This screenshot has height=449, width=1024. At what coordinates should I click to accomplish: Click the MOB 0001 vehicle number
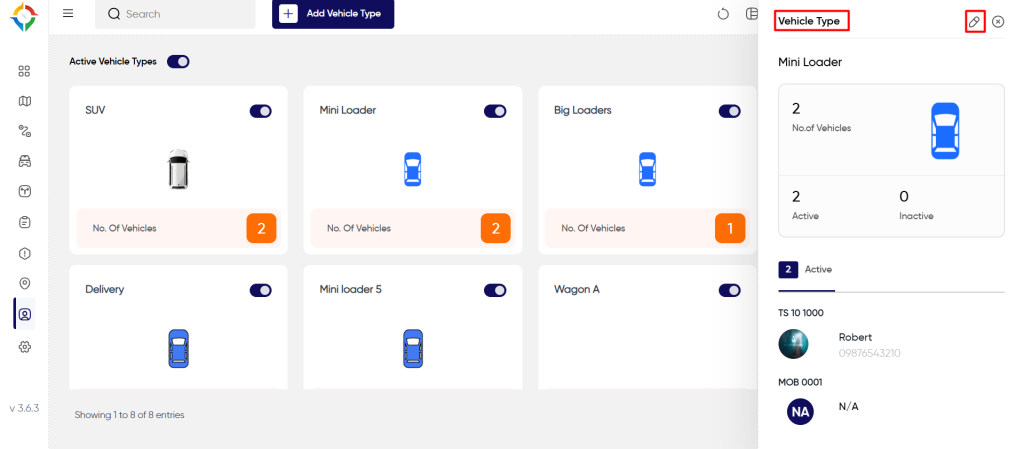(800, 382)
